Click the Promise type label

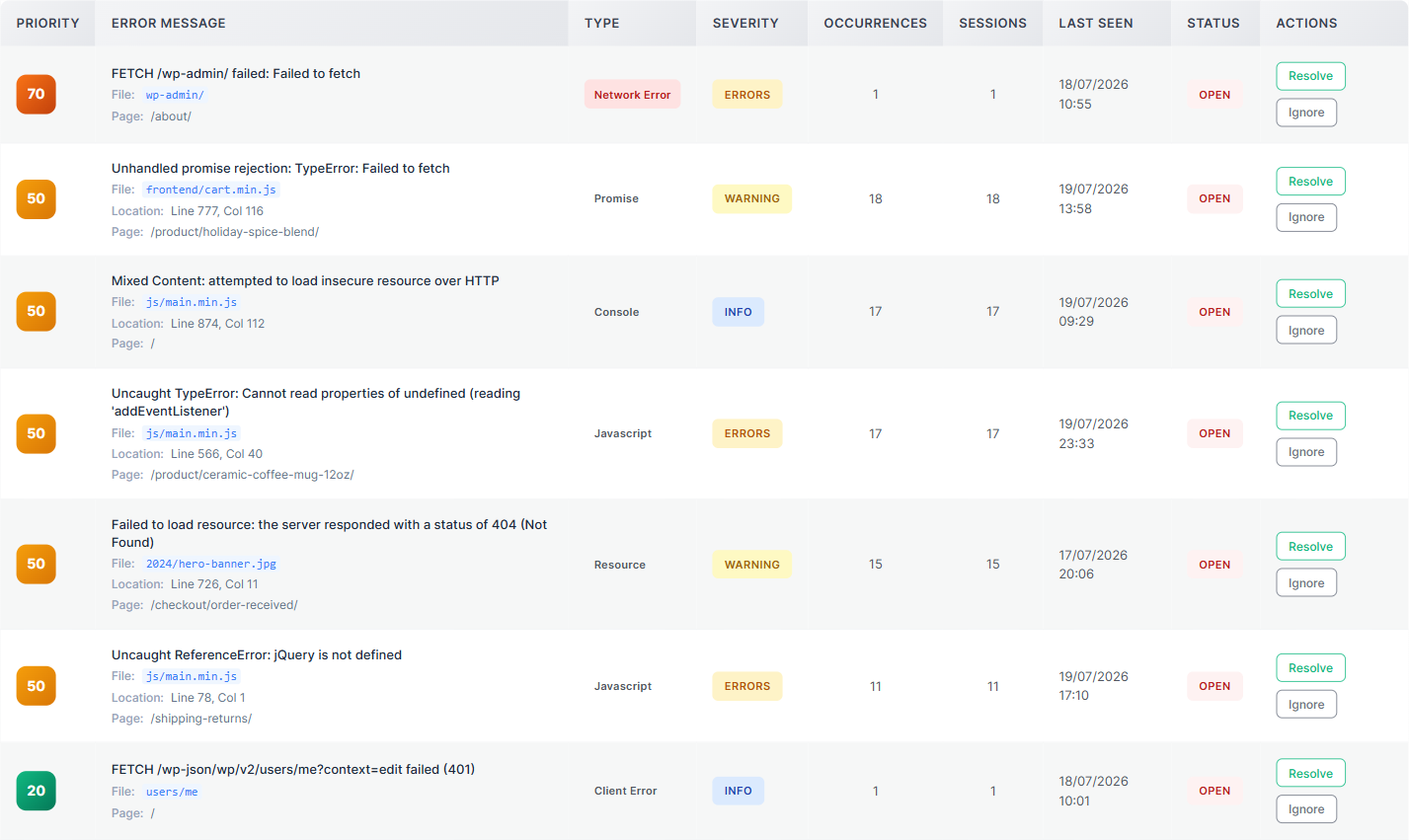616,198
